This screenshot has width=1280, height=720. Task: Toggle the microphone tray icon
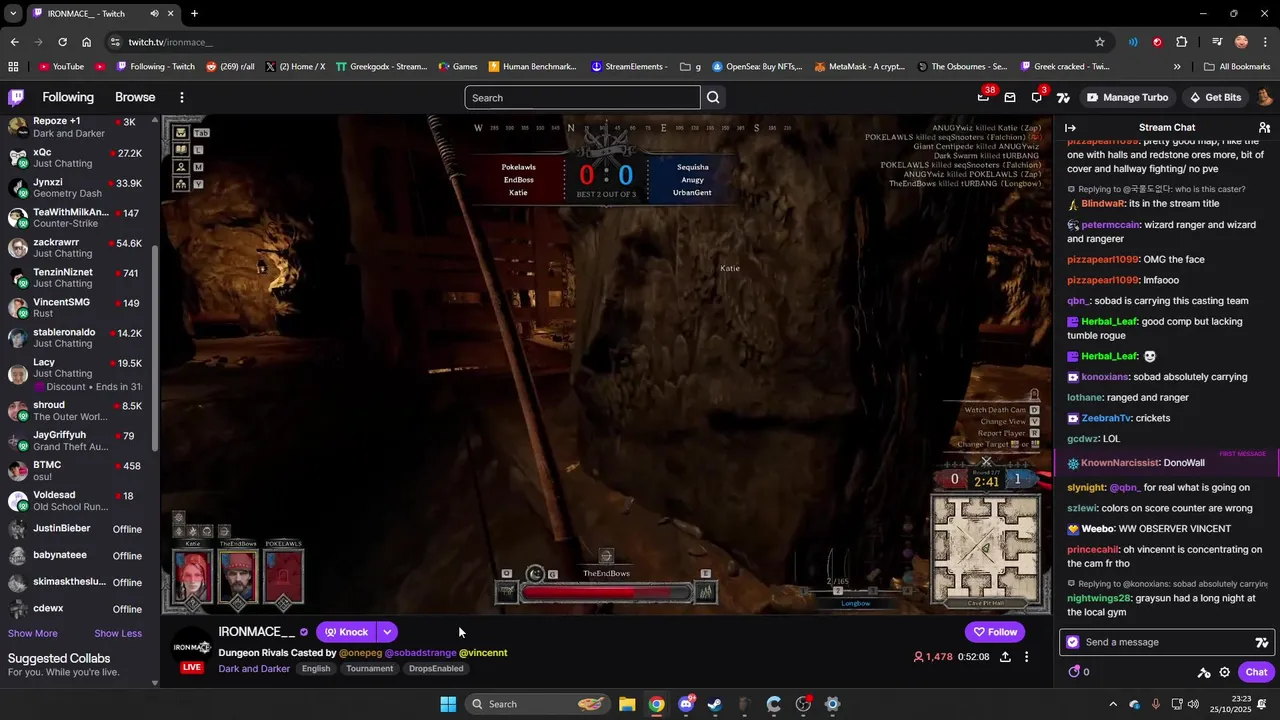click(1156, 704)
